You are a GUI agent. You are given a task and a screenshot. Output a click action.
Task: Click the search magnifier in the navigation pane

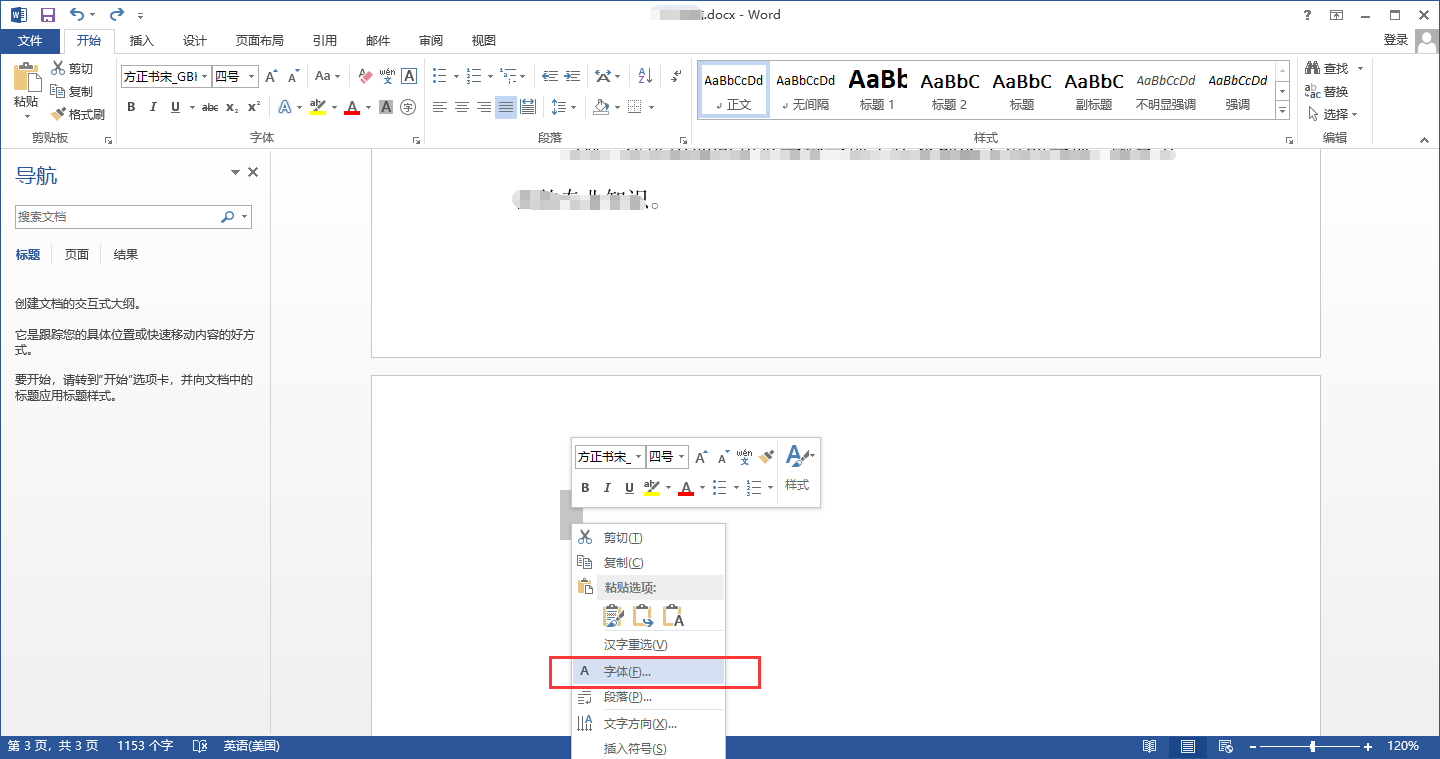[x=227, y=216]
